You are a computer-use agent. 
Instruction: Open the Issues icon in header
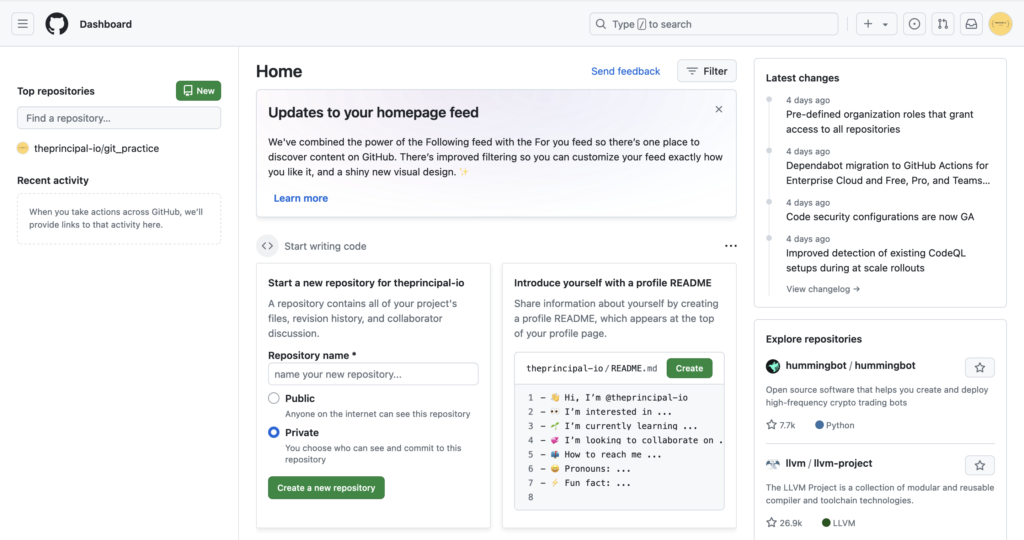click(x=914, y=24)
